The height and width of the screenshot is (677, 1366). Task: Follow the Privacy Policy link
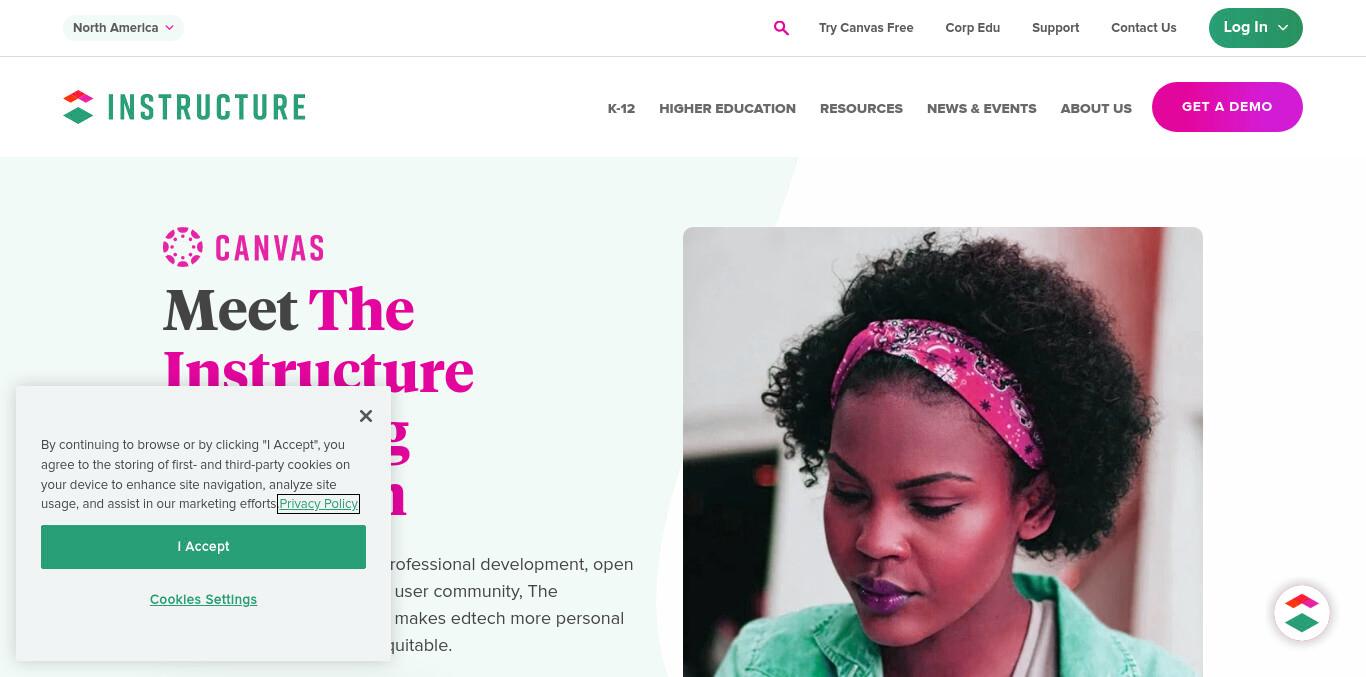[x=318, y=504]
